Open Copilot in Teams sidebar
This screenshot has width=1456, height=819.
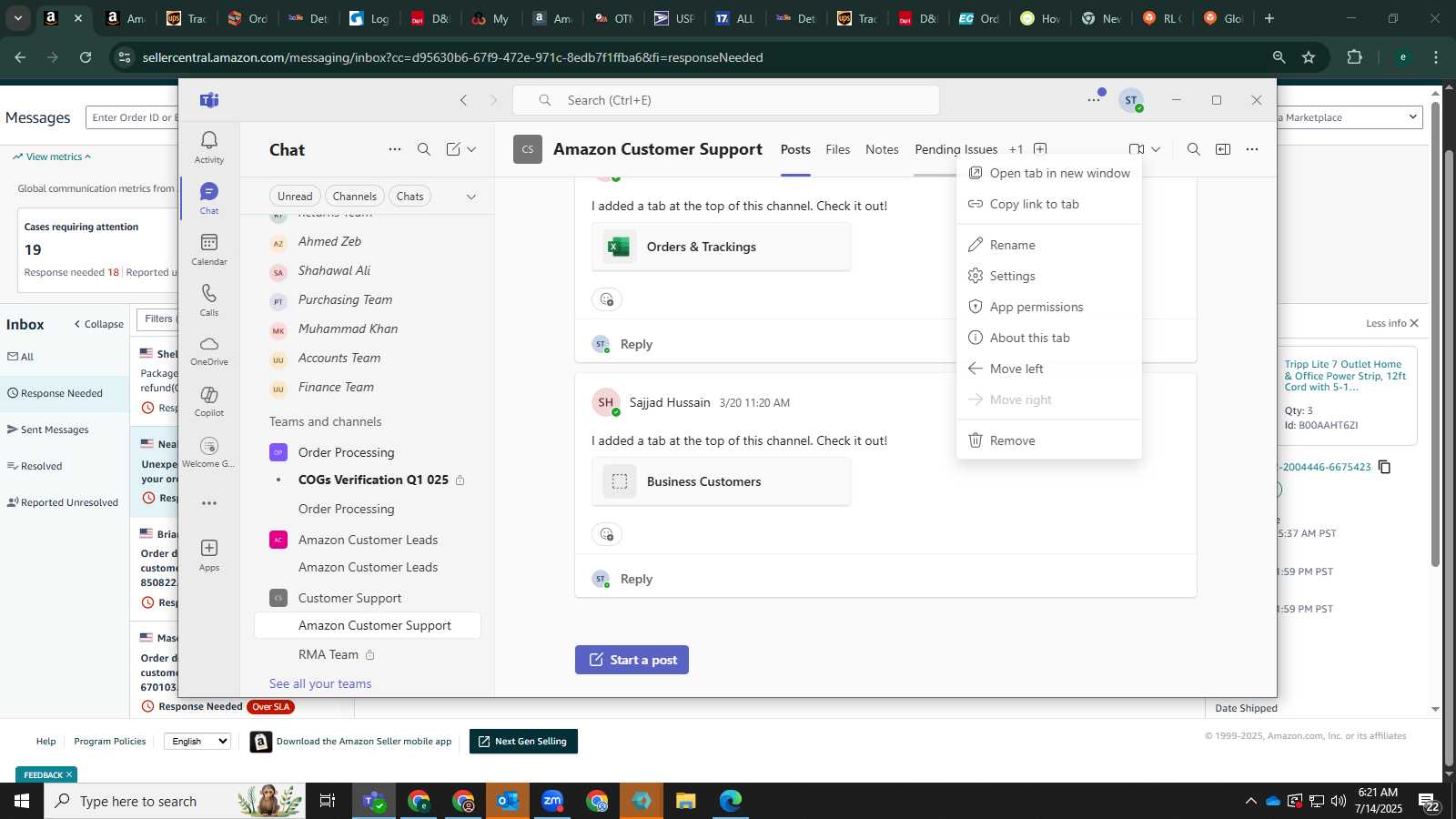tap(208, 401)
